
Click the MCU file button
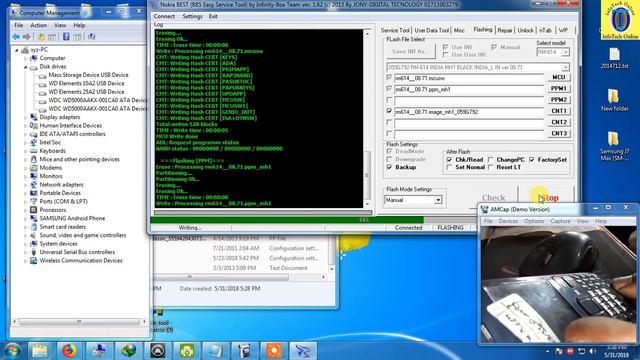[x=559, y=78]
